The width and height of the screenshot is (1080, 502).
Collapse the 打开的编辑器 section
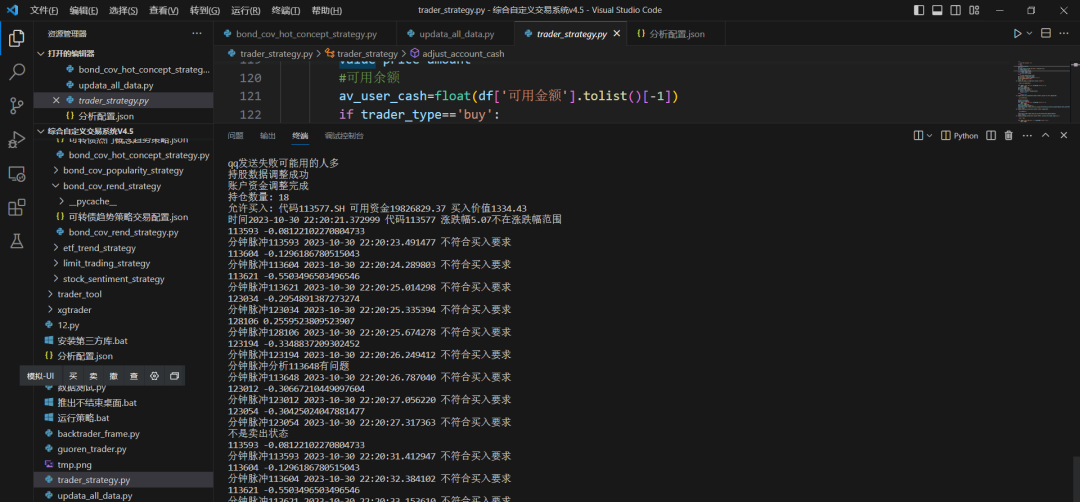pyautogui.click(x=123, y=54)
